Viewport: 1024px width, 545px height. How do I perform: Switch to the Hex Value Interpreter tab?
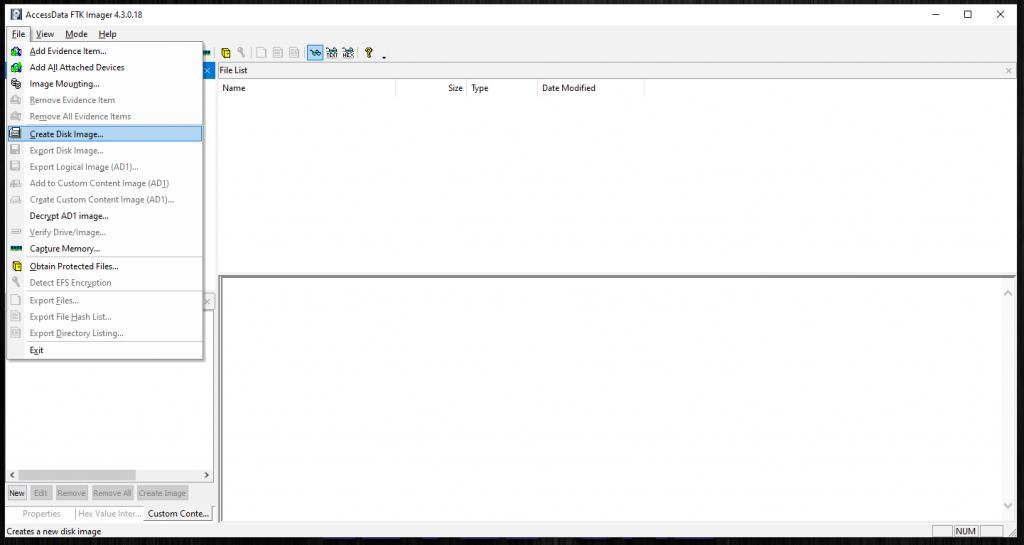coord(110,514)
